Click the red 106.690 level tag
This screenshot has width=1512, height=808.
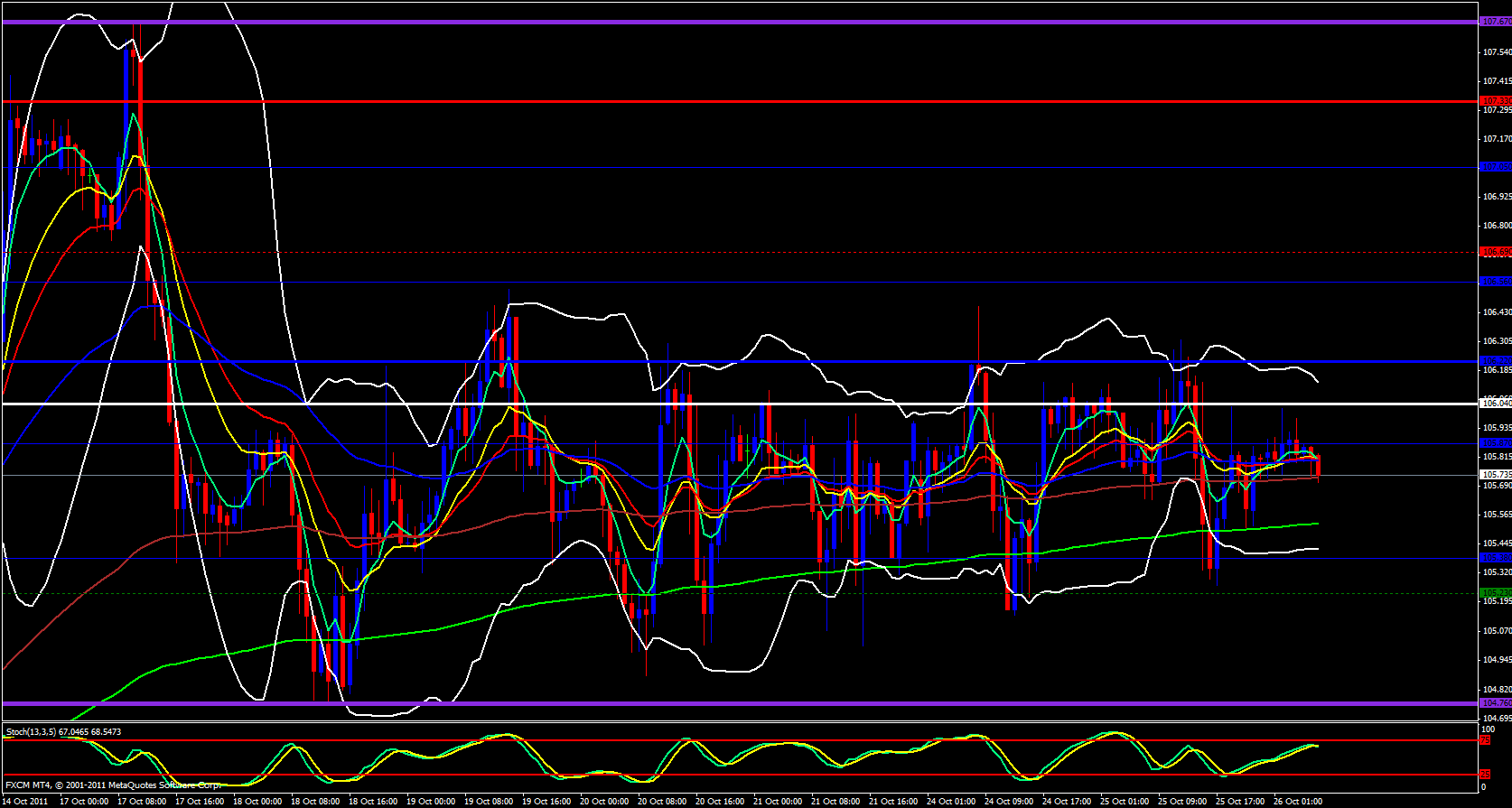coord(1496,252)
